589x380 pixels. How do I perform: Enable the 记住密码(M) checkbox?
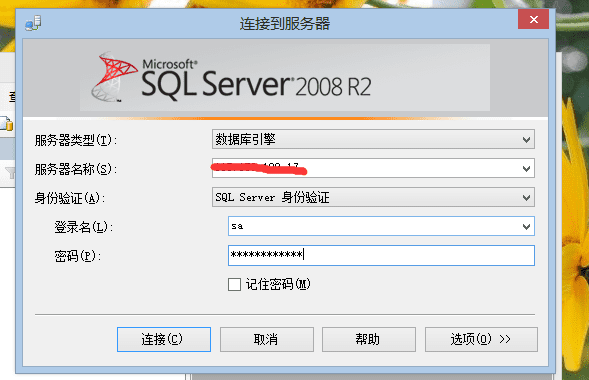(234, 284)
